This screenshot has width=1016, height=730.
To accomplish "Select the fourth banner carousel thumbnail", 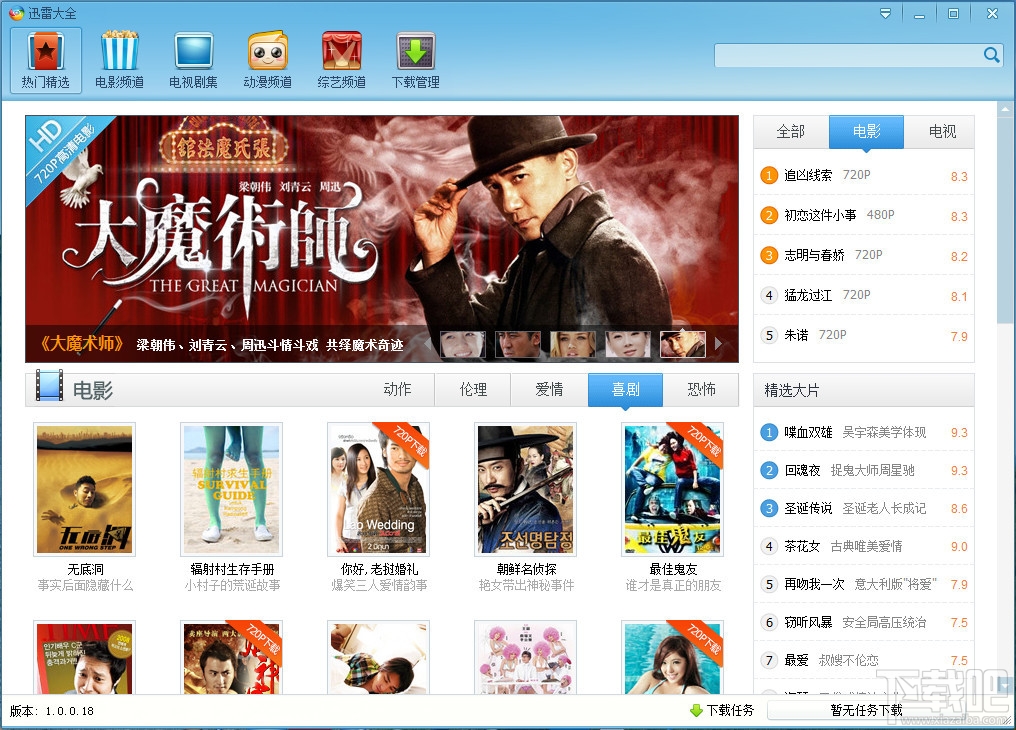I will (x=628, y=344).
